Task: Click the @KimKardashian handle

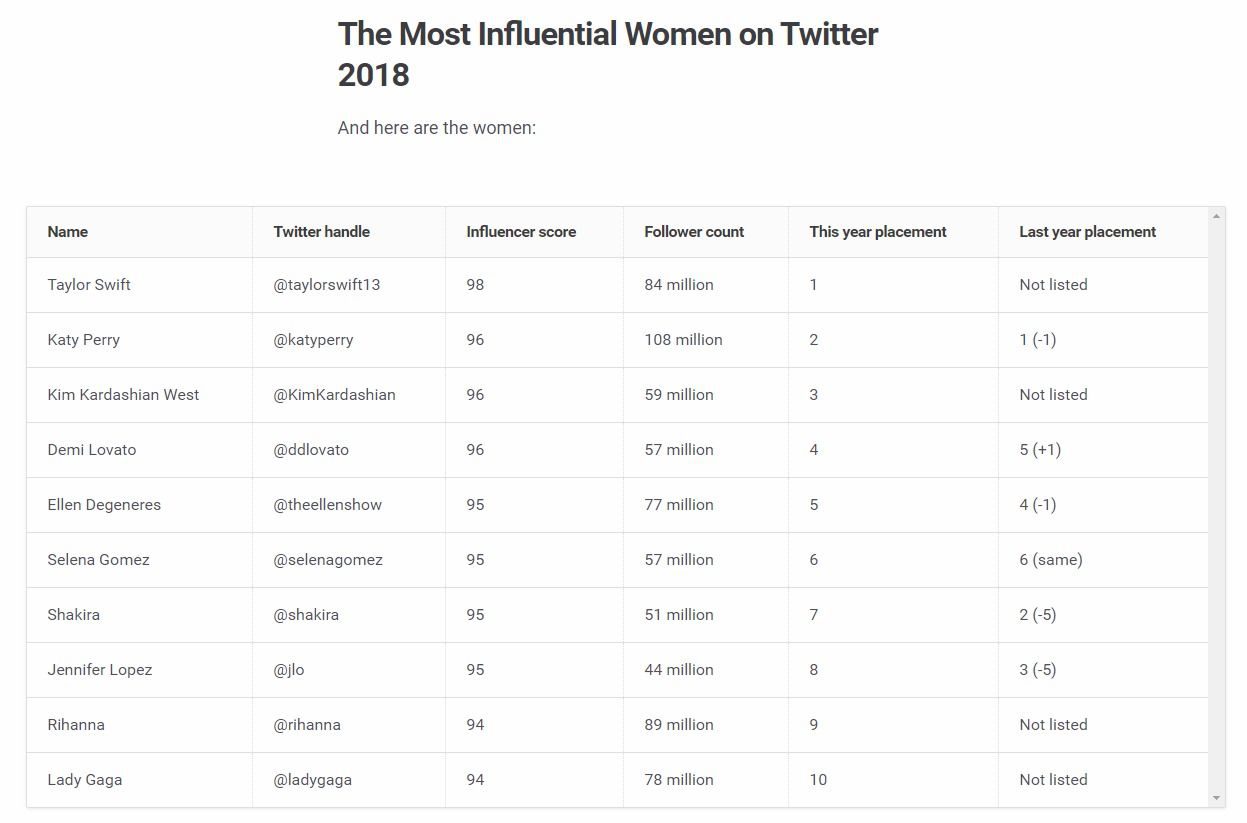Action: point(335,395)
